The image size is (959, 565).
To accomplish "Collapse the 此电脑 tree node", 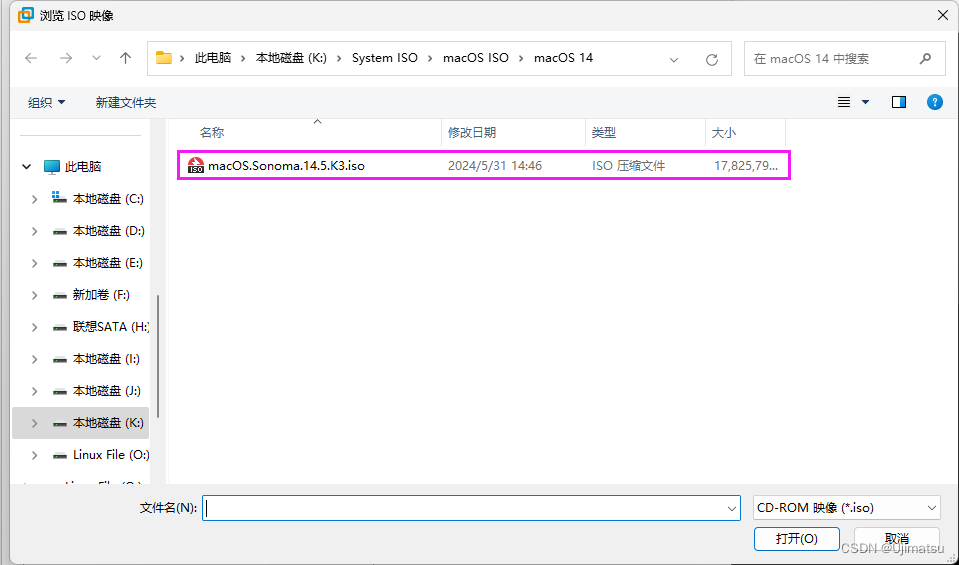I will point(26,166).
